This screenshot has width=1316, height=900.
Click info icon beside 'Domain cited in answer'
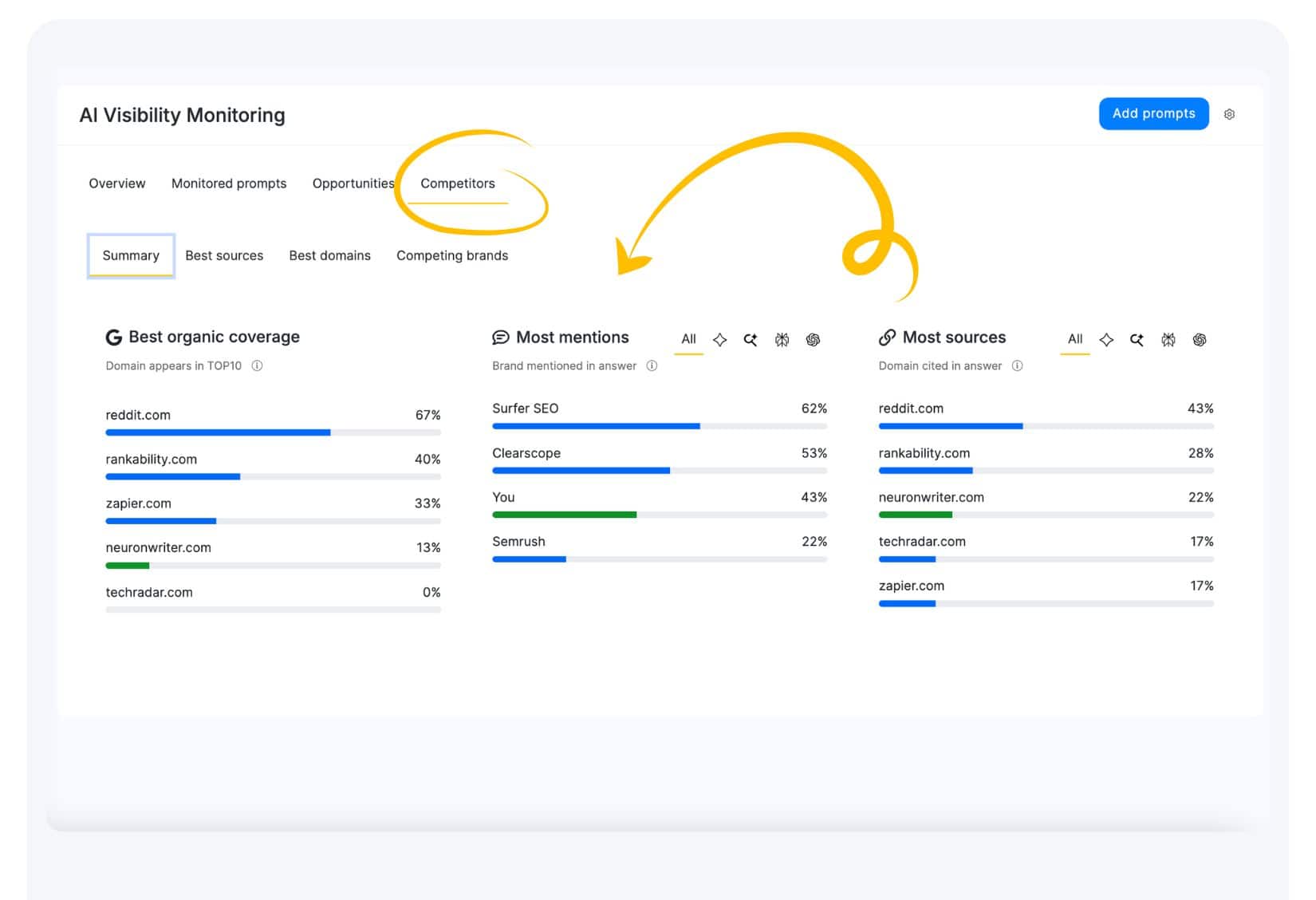coord(1017,365)
